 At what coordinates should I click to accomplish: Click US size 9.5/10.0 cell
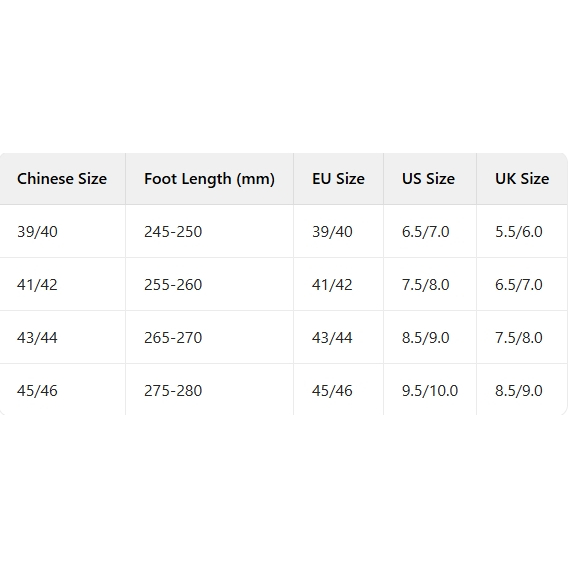[430, 390]
